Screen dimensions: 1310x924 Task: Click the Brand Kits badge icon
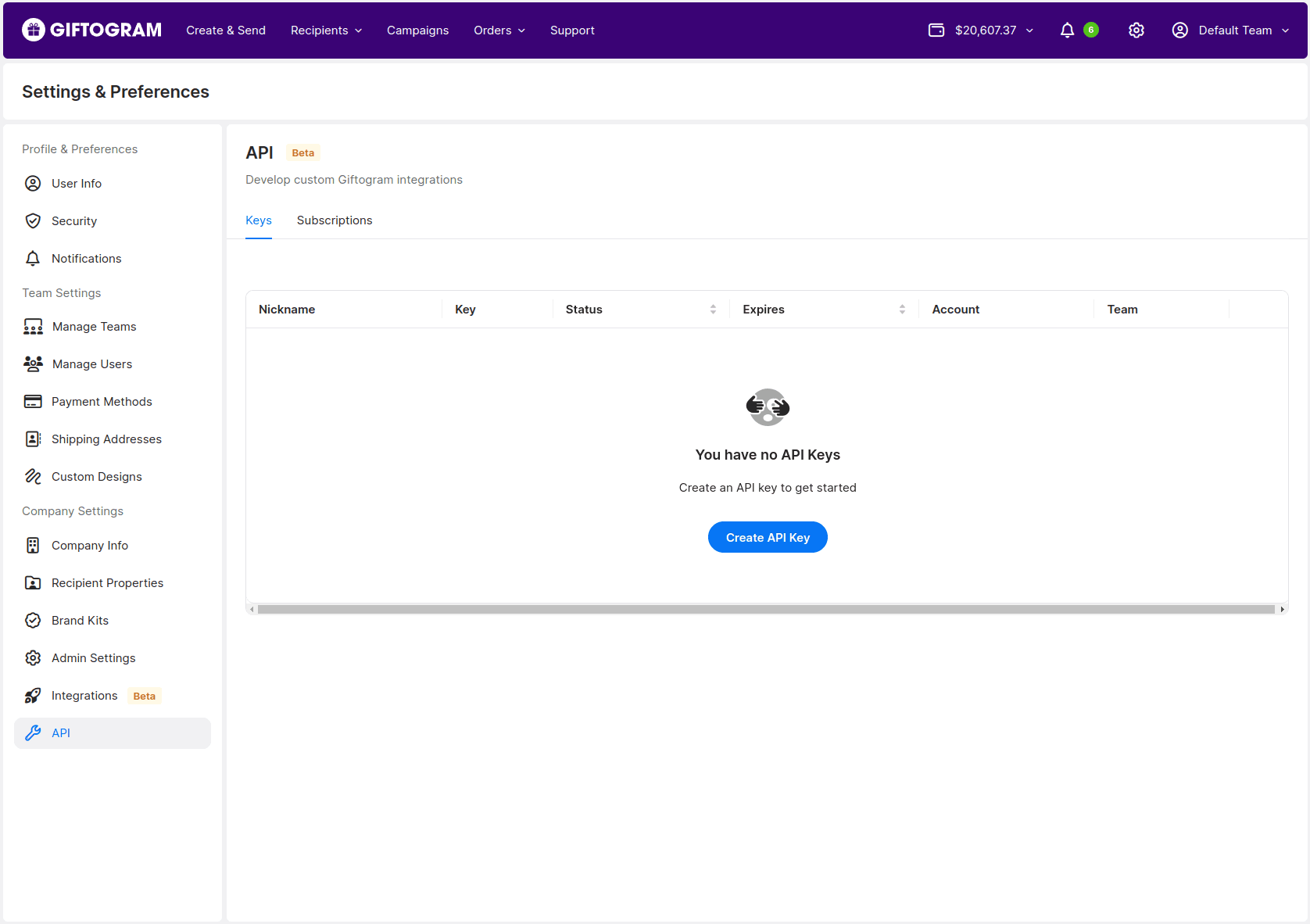click(x=33, y=621)
